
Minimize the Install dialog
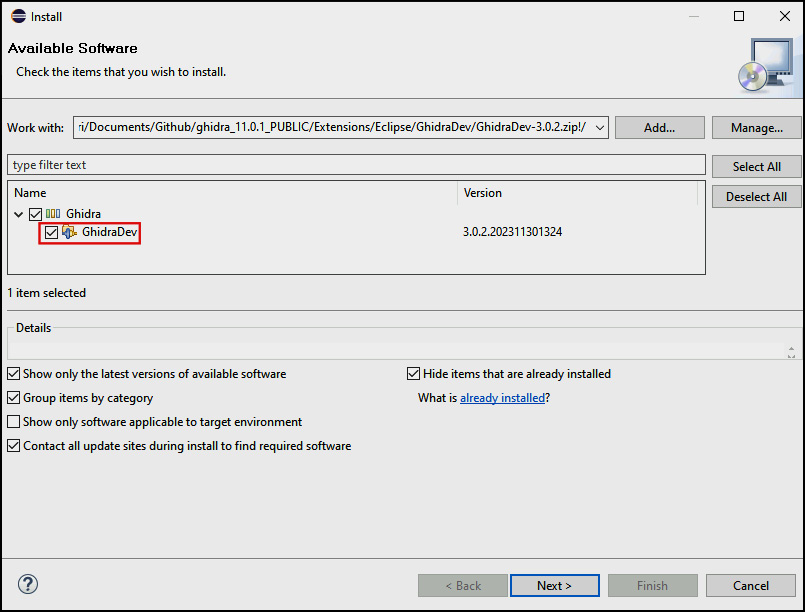(694, 16)
